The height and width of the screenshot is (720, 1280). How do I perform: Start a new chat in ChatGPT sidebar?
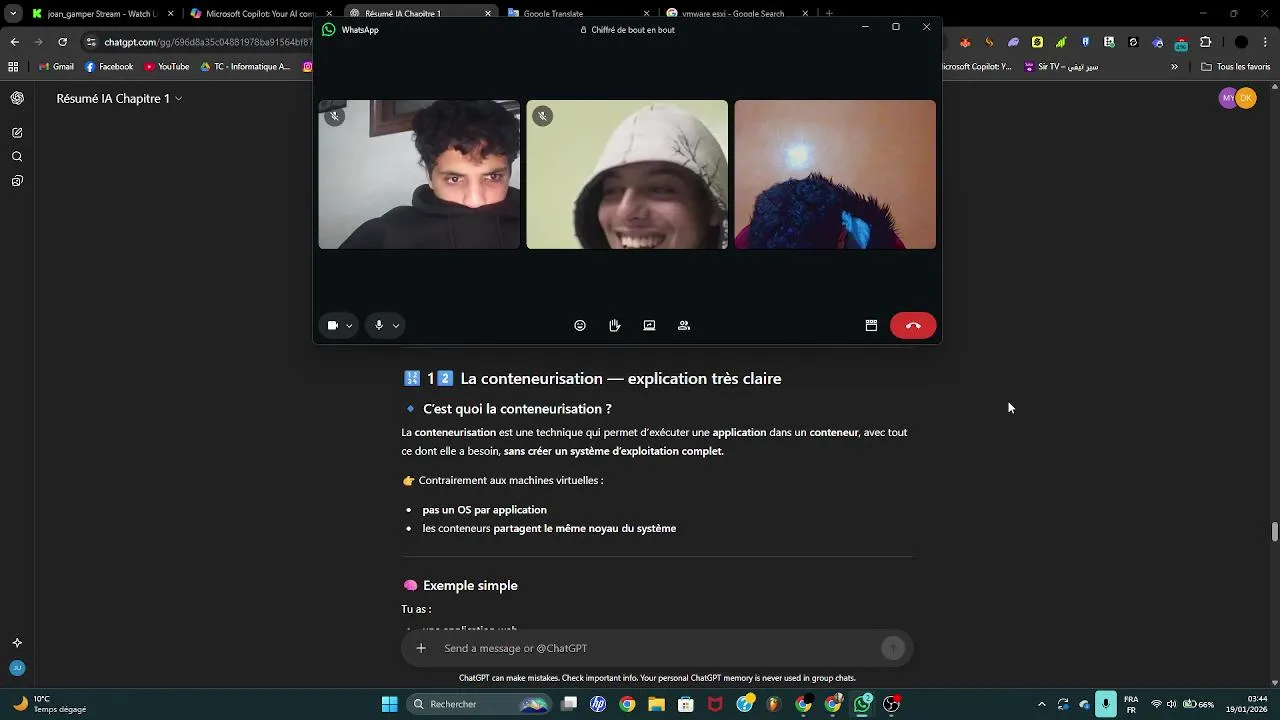click(x=17, y=132)
